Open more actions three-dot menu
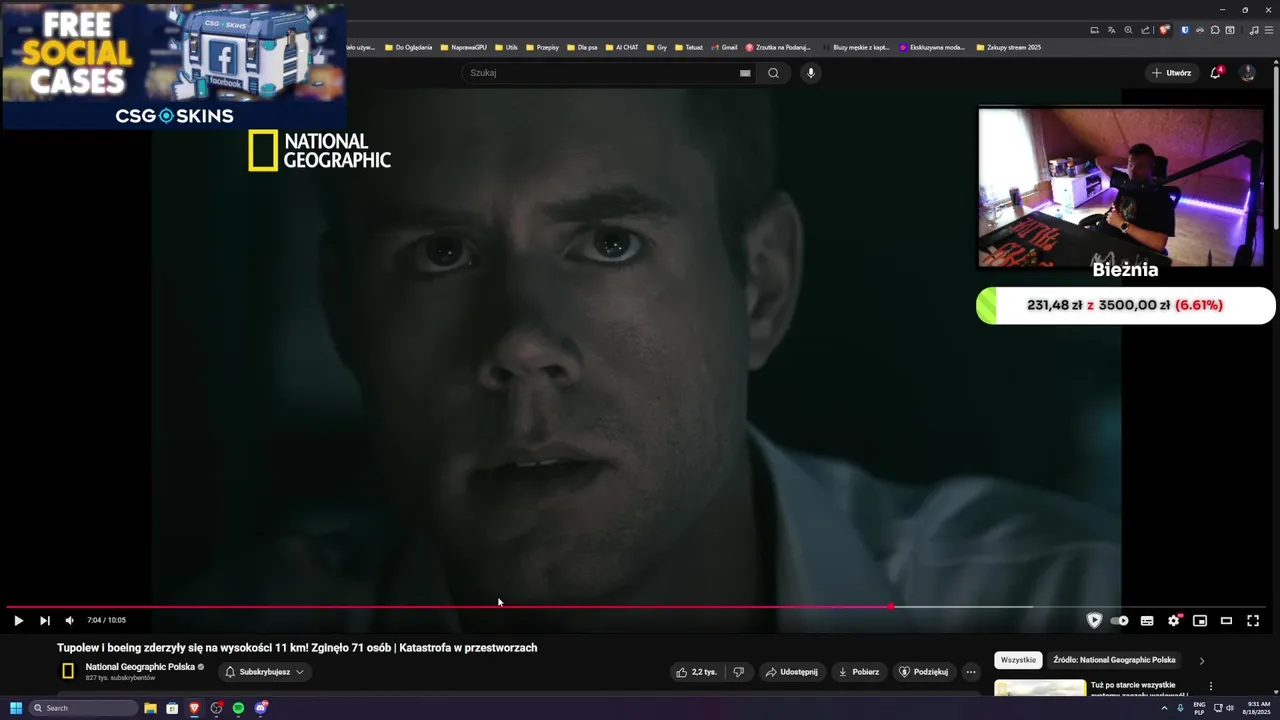1280x720 pixels. 971,672
